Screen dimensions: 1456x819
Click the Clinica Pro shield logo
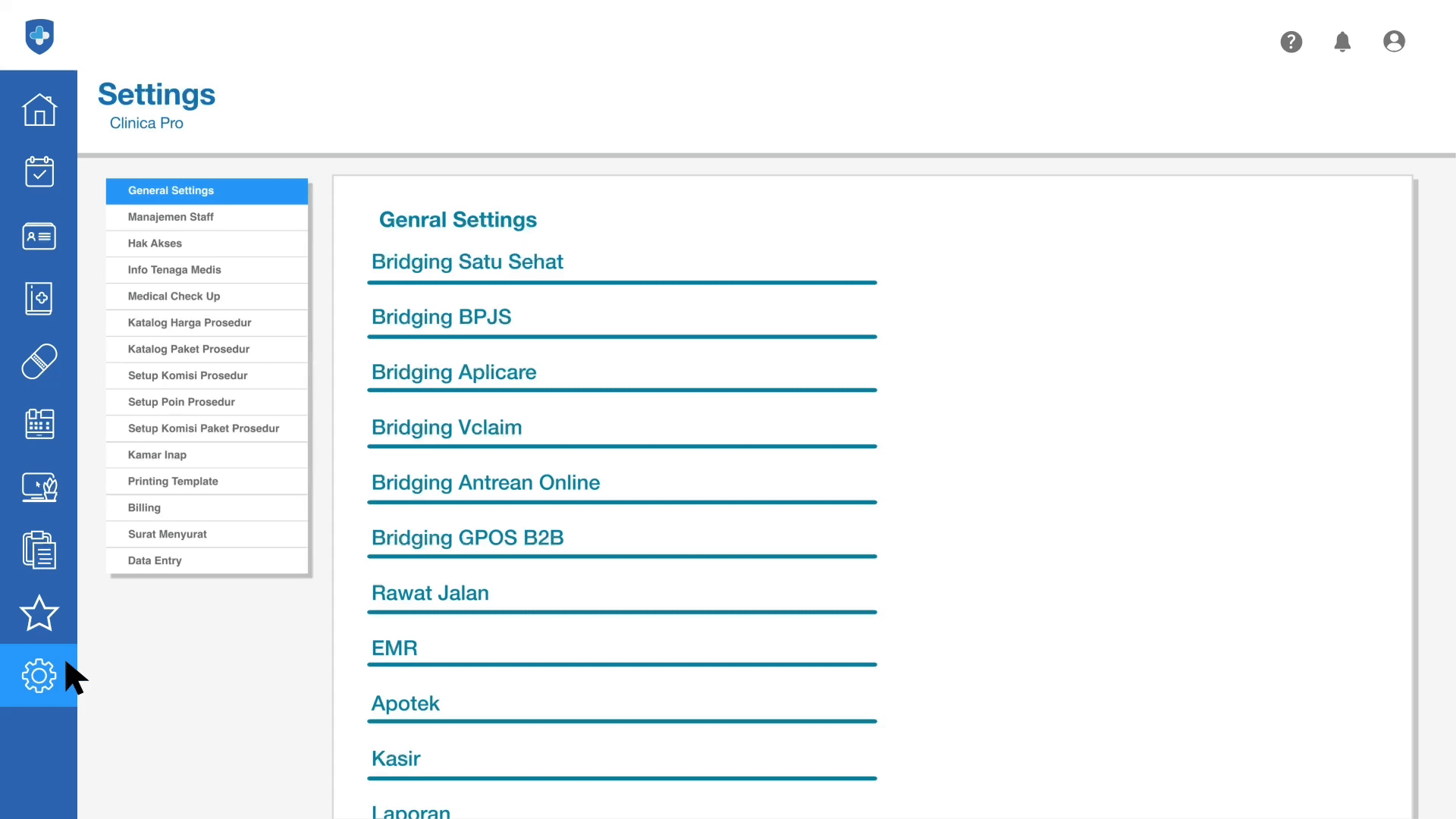coord(39,36)
